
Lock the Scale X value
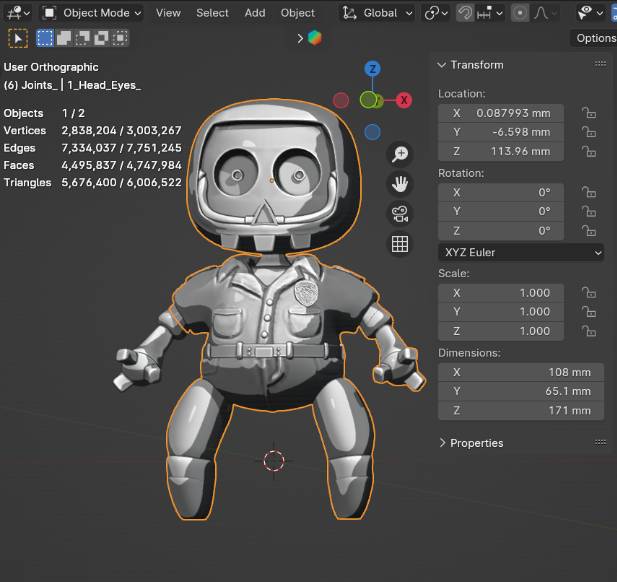(589, 293)
